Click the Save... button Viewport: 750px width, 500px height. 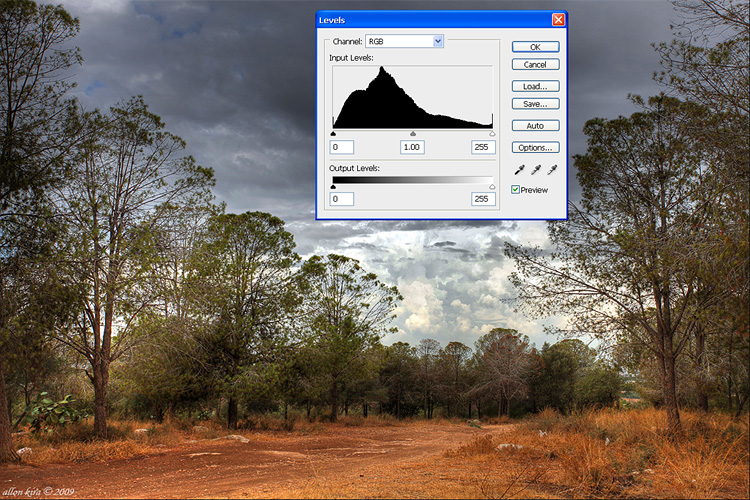535,104
